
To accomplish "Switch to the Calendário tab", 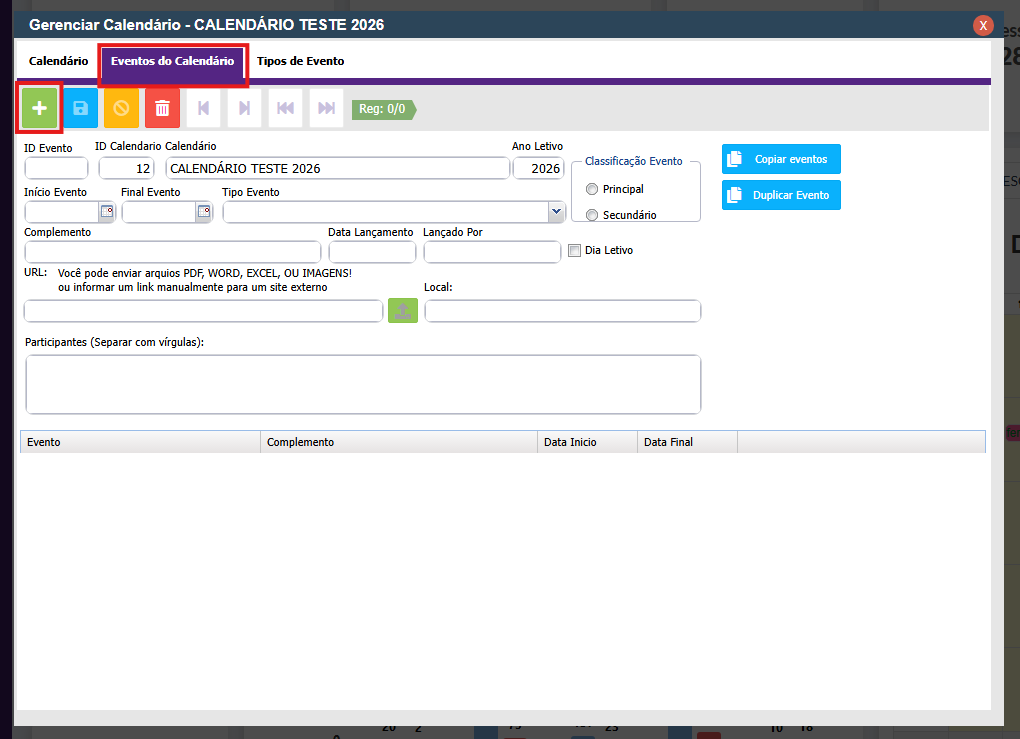I will (x=58, y=61).
